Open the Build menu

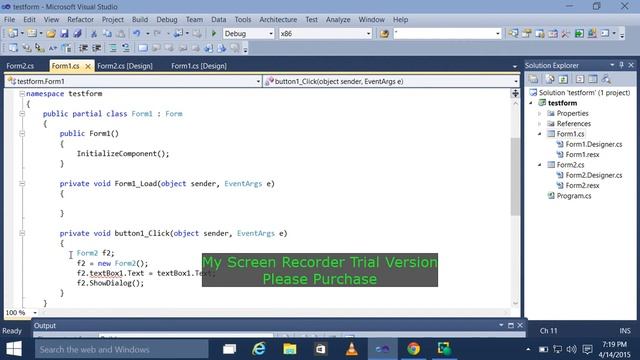(x=140, y=20)
